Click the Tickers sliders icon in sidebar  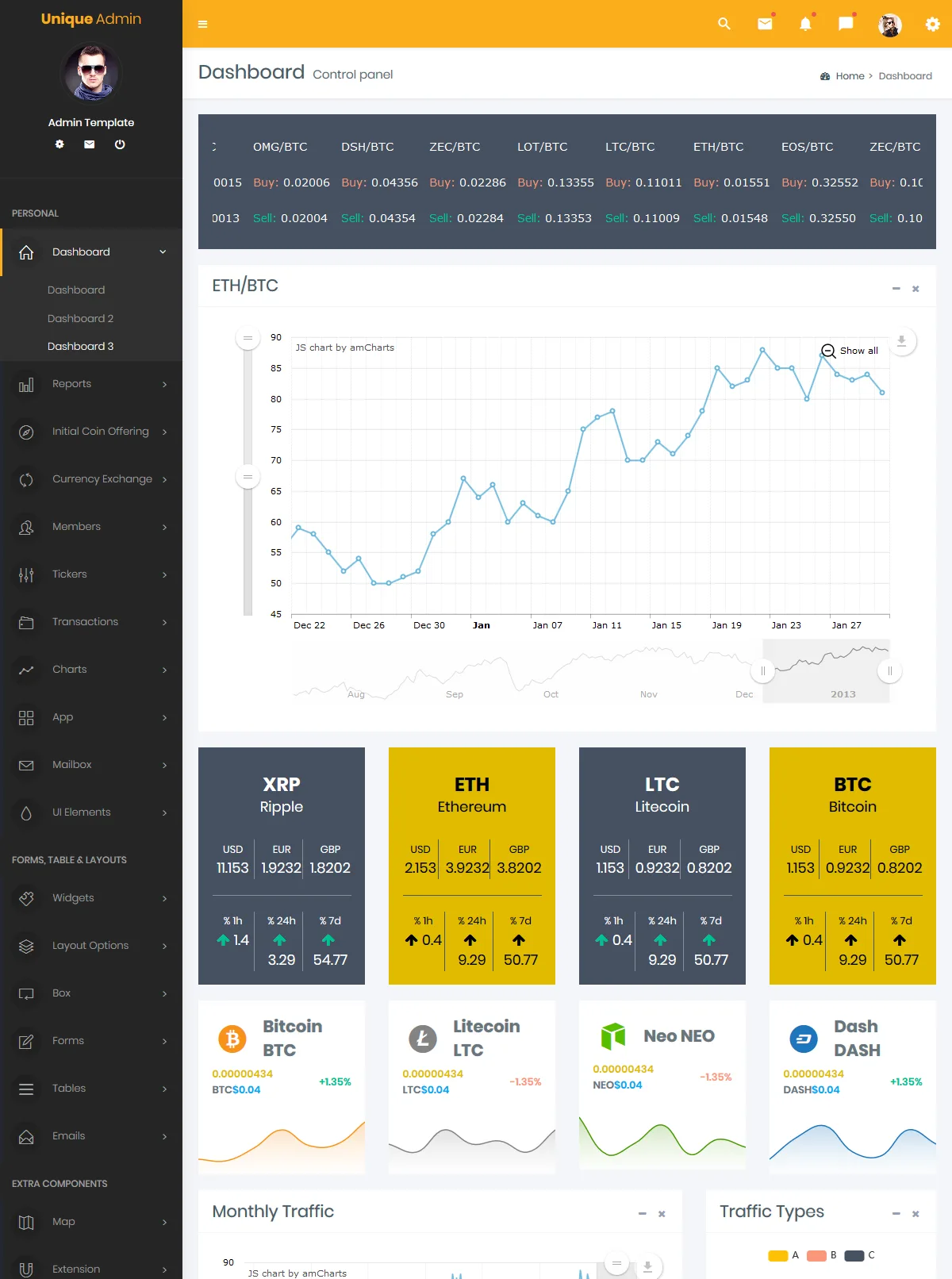pos(26,575)
